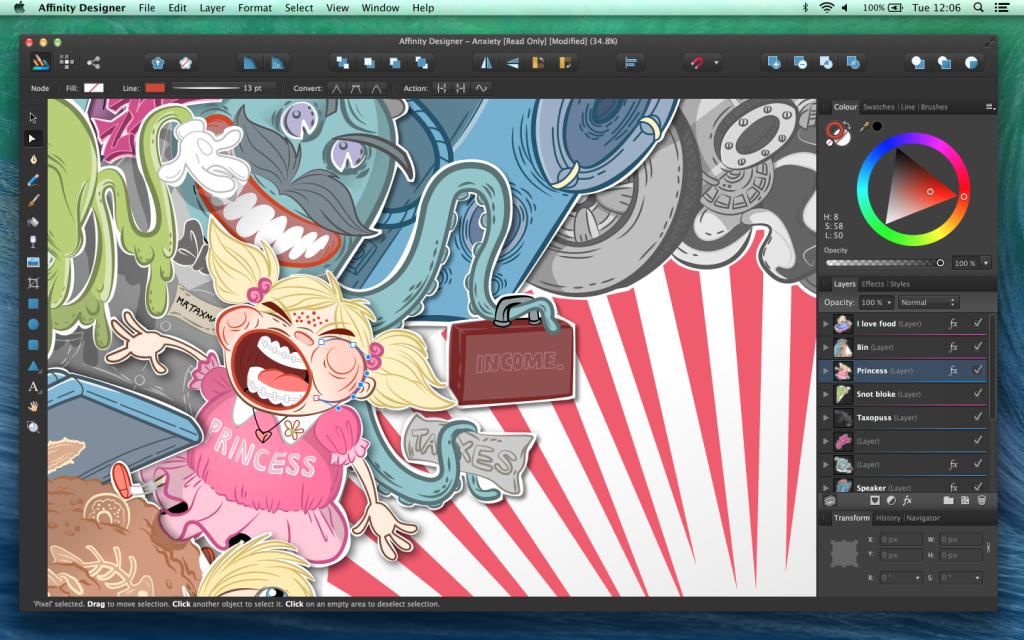Open the History panel tab
Viewport: 1024px width, 640px height.
887,518
